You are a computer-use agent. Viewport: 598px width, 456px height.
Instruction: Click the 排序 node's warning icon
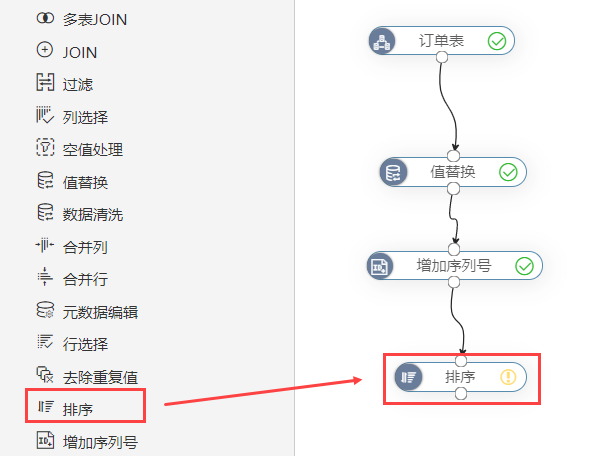(x=508, y=377)
